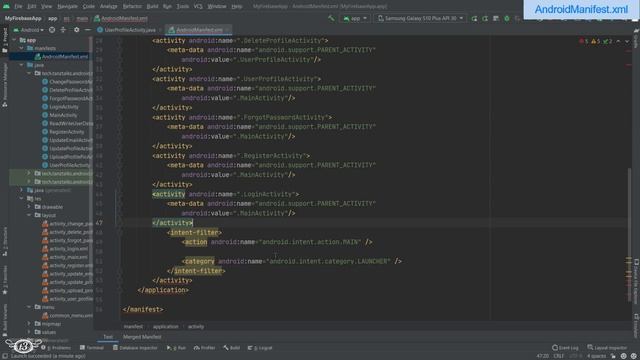Open the Samsung Galaxy S10 Plus device dropdown
640x360 pixels.
420,18
